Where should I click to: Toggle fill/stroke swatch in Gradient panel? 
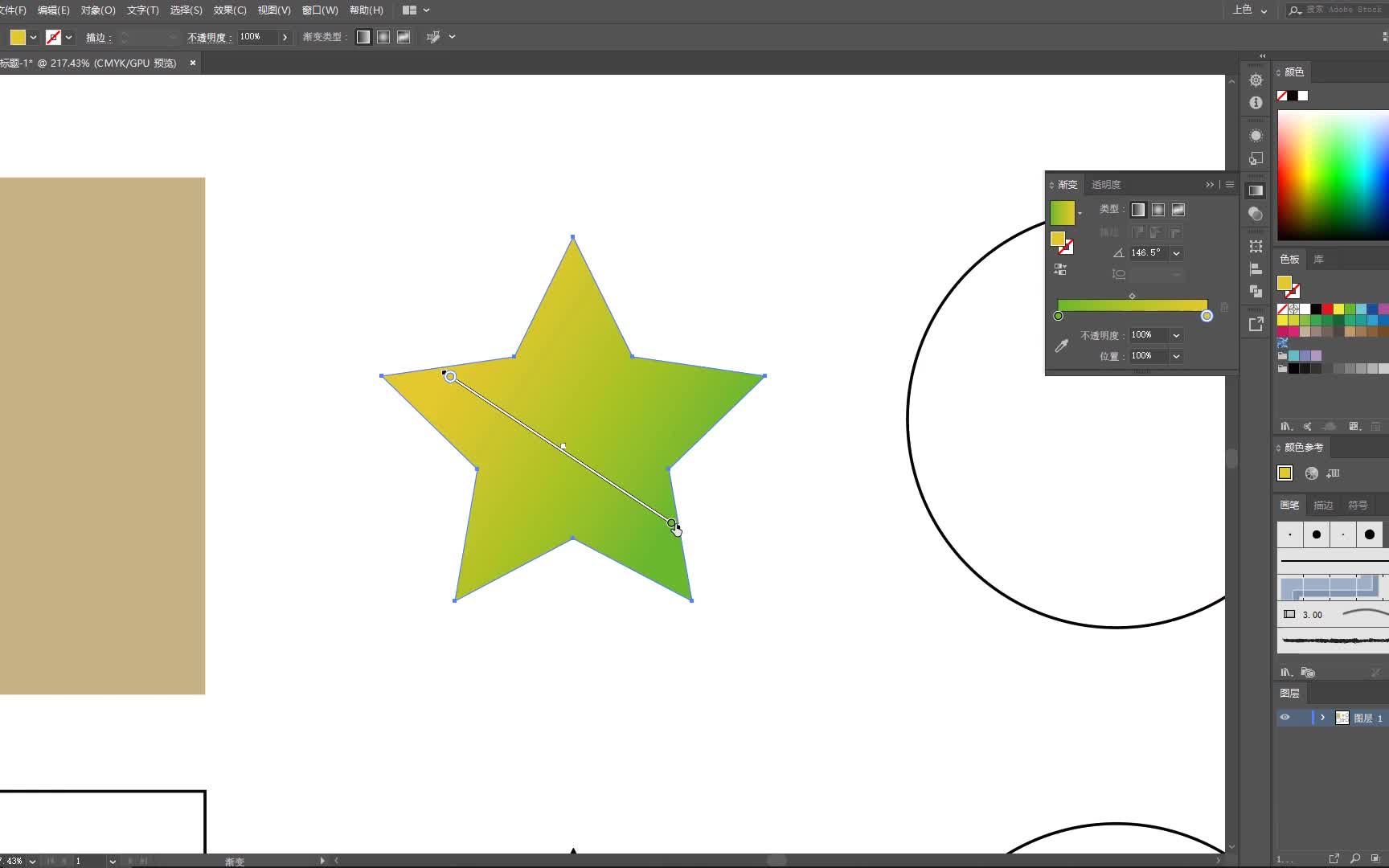click(1062, 242)
